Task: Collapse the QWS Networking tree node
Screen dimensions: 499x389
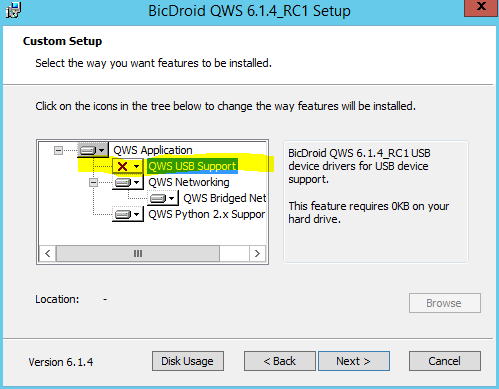Action: pos(93,182)
